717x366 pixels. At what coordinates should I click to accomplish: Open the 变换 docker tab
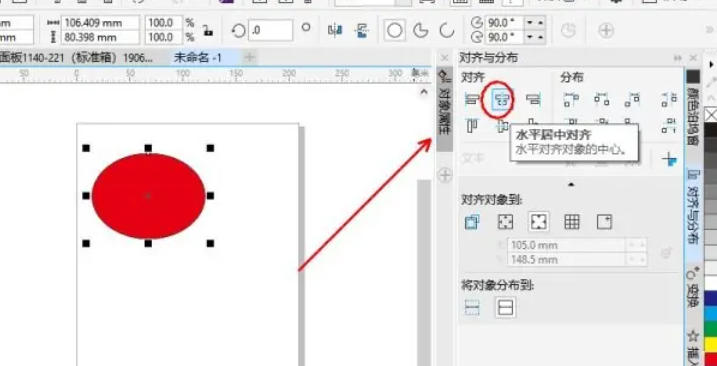pos(692,287)
